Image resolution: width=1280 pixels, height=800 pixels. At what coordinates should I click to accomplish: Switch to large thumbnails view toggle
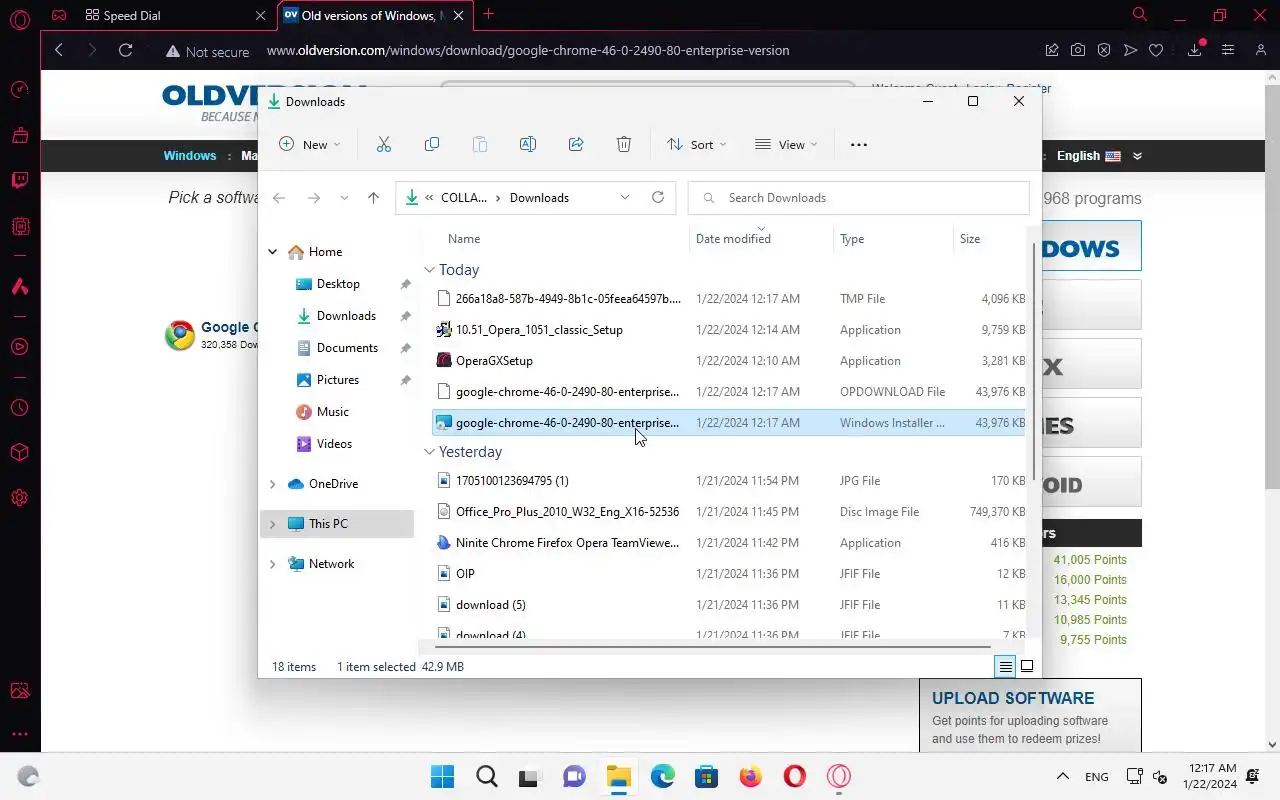1027,666
